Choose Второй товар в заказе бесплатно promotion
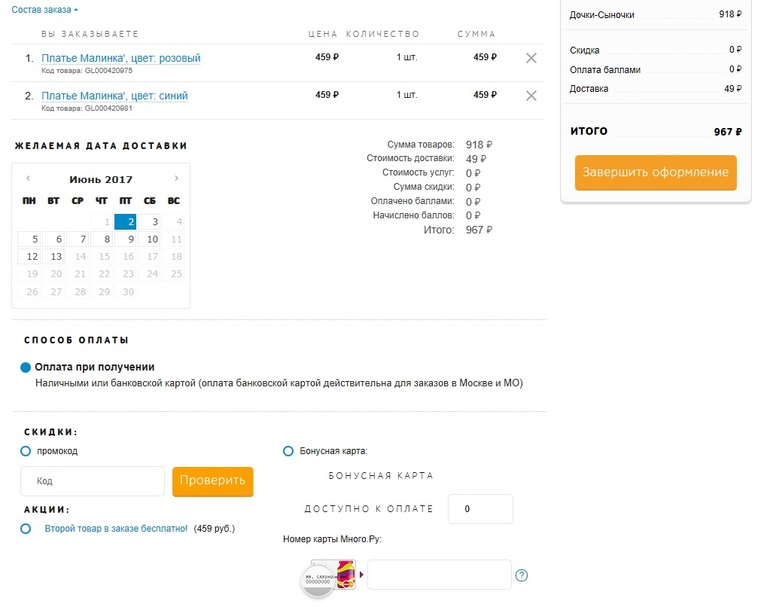 click(26, 528)
